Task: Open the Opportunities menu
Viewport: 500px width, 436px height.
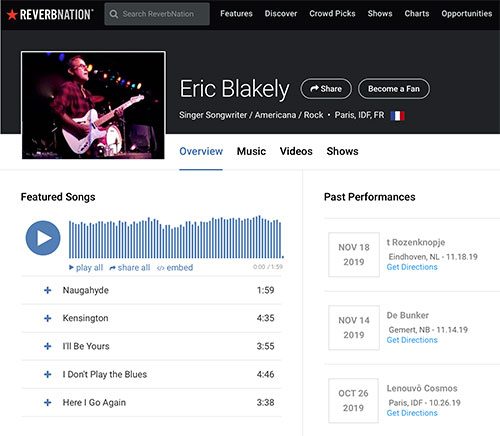Action: (x=467, y=14)
